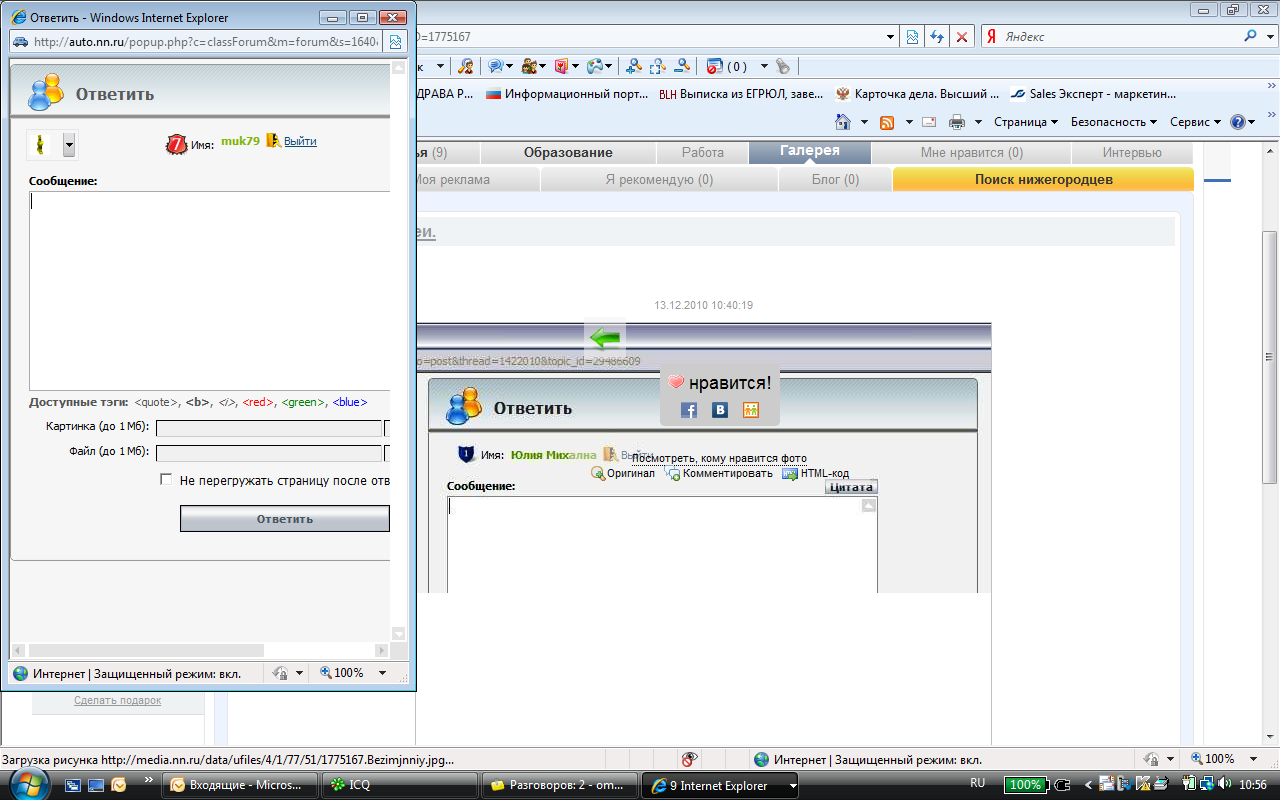Toggle 'Не перегружать страницу' checkbox
Viewport: 1280px width, 800px height.
[166, 480]
